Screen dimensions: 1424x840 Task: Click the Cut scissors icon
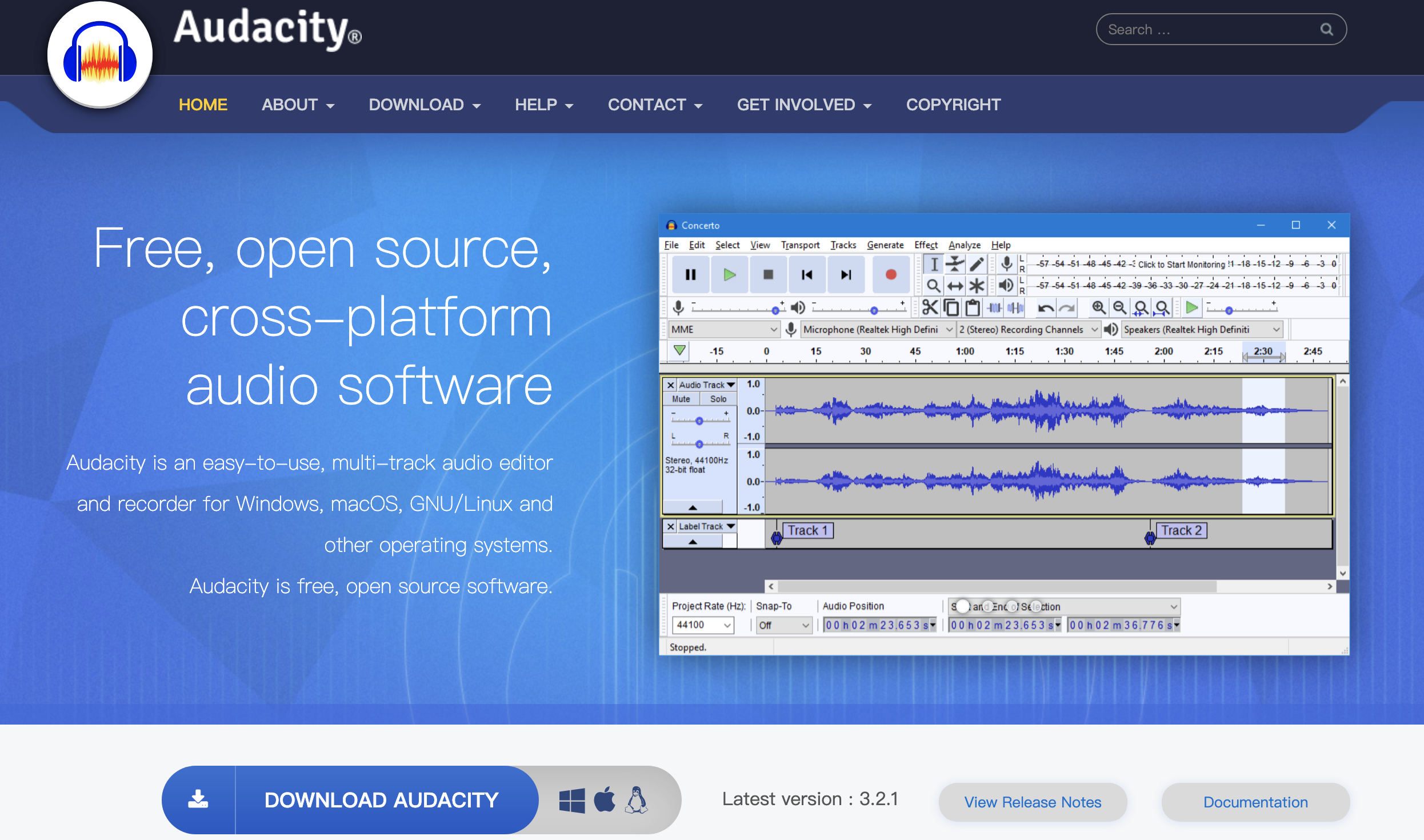[930, 308]
